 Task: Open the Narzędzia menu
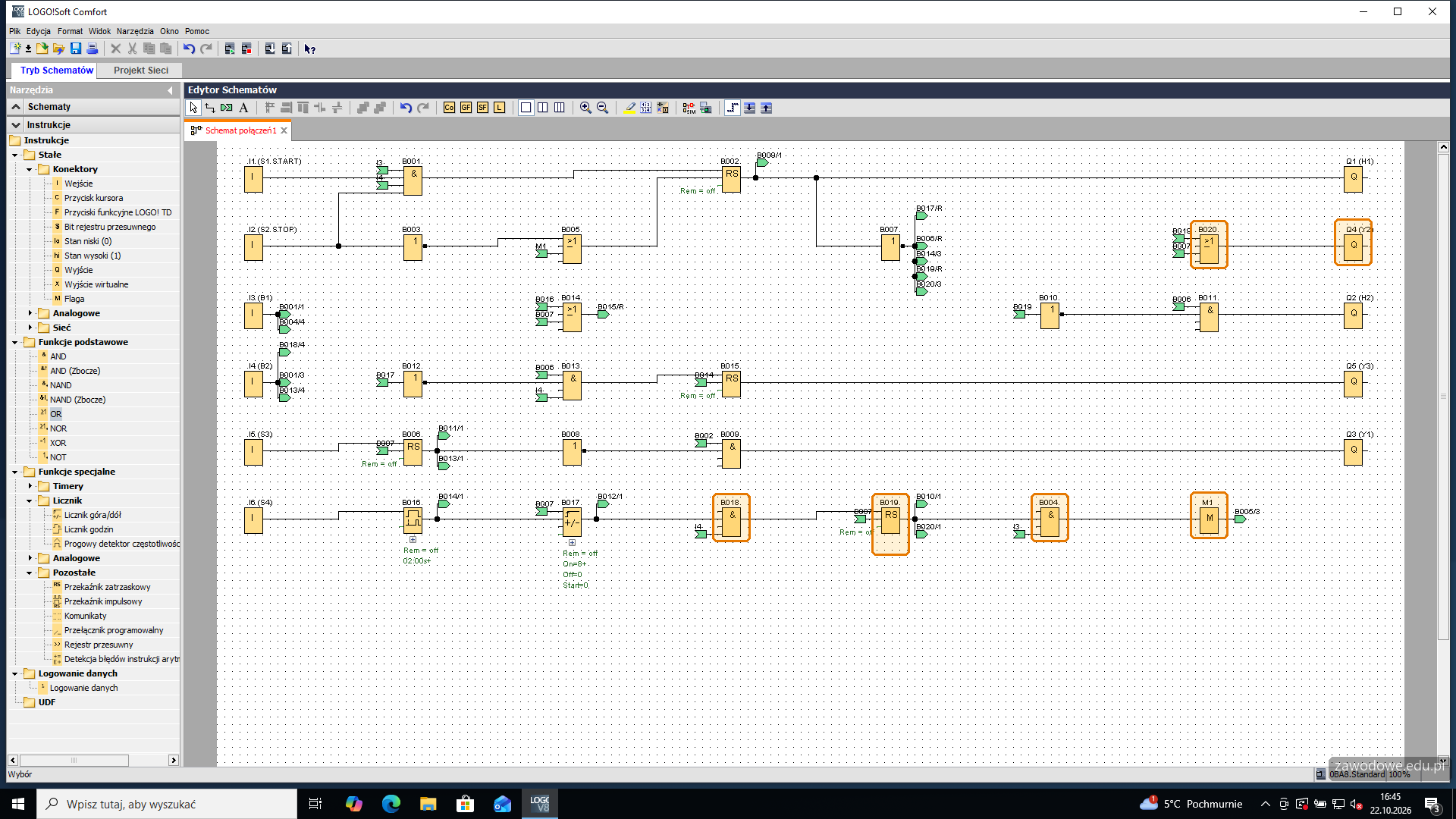click(x=135, y=31)
